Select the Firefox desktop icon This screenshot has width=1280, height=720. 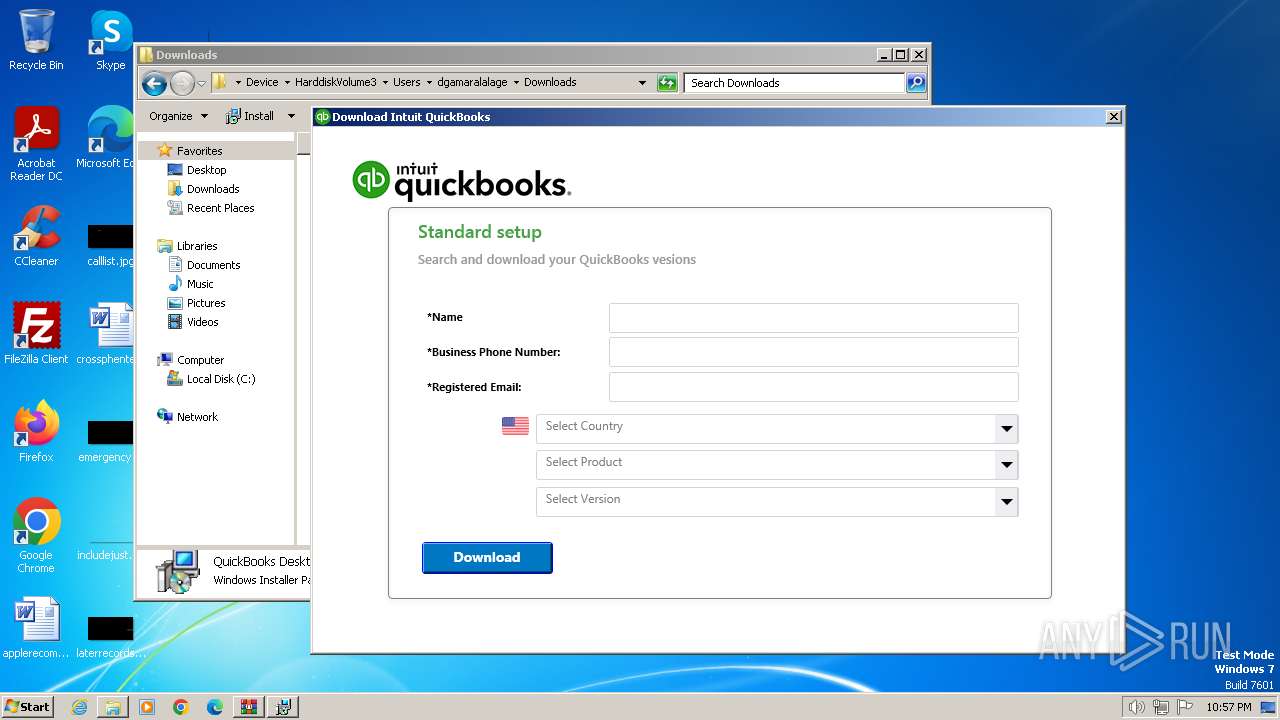36,432
